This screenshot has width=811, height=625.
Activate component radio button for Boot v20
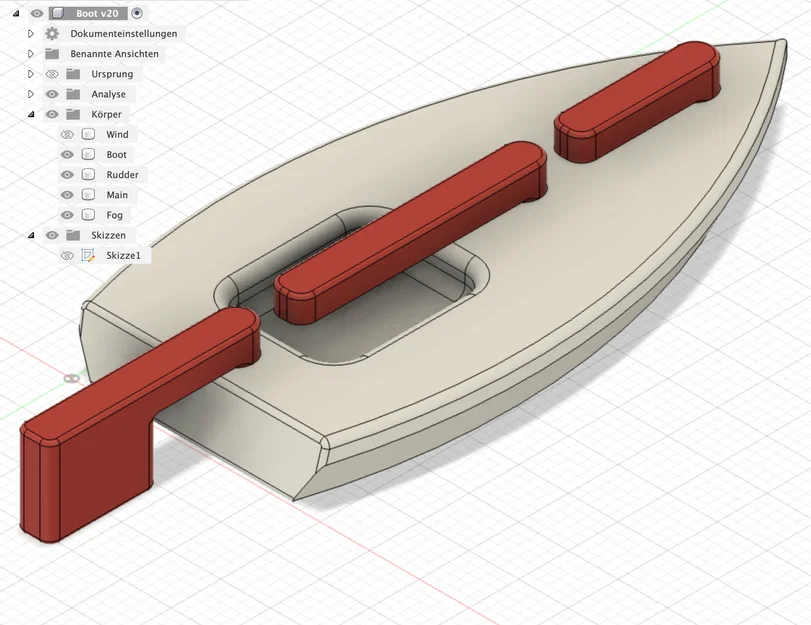point(137,13)
